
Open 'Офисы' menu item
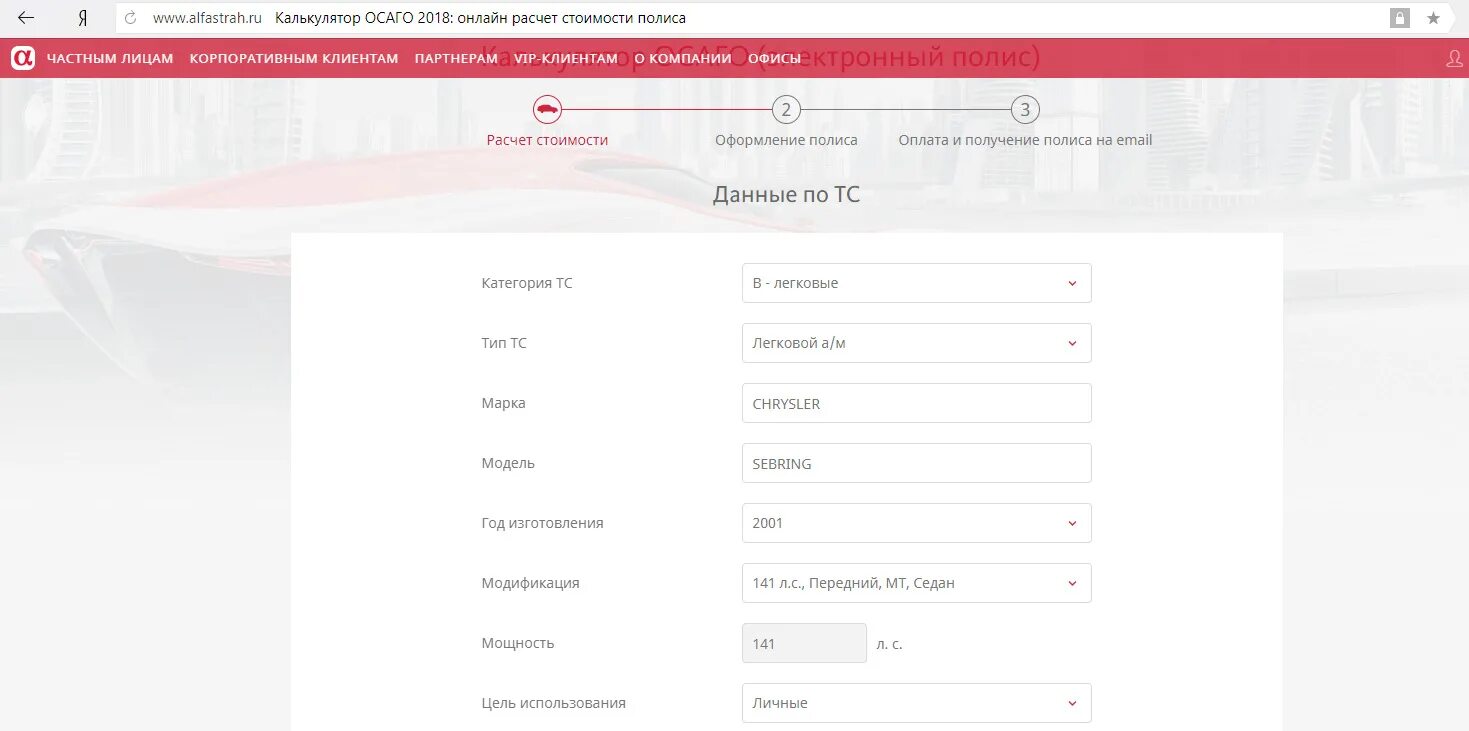click(x=775, y=59)
